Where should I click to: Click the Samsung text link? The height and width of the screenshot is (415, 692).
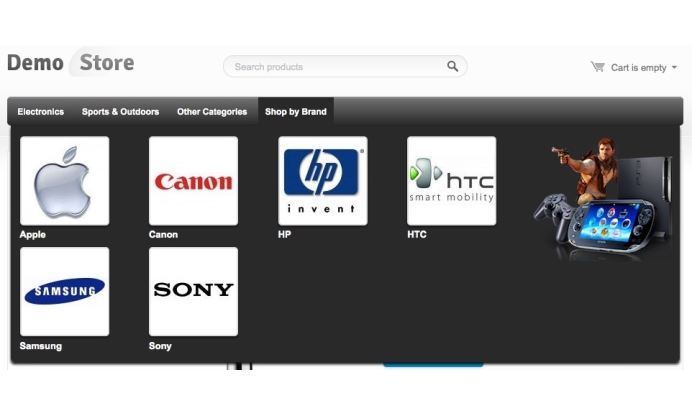click(41, 346)
